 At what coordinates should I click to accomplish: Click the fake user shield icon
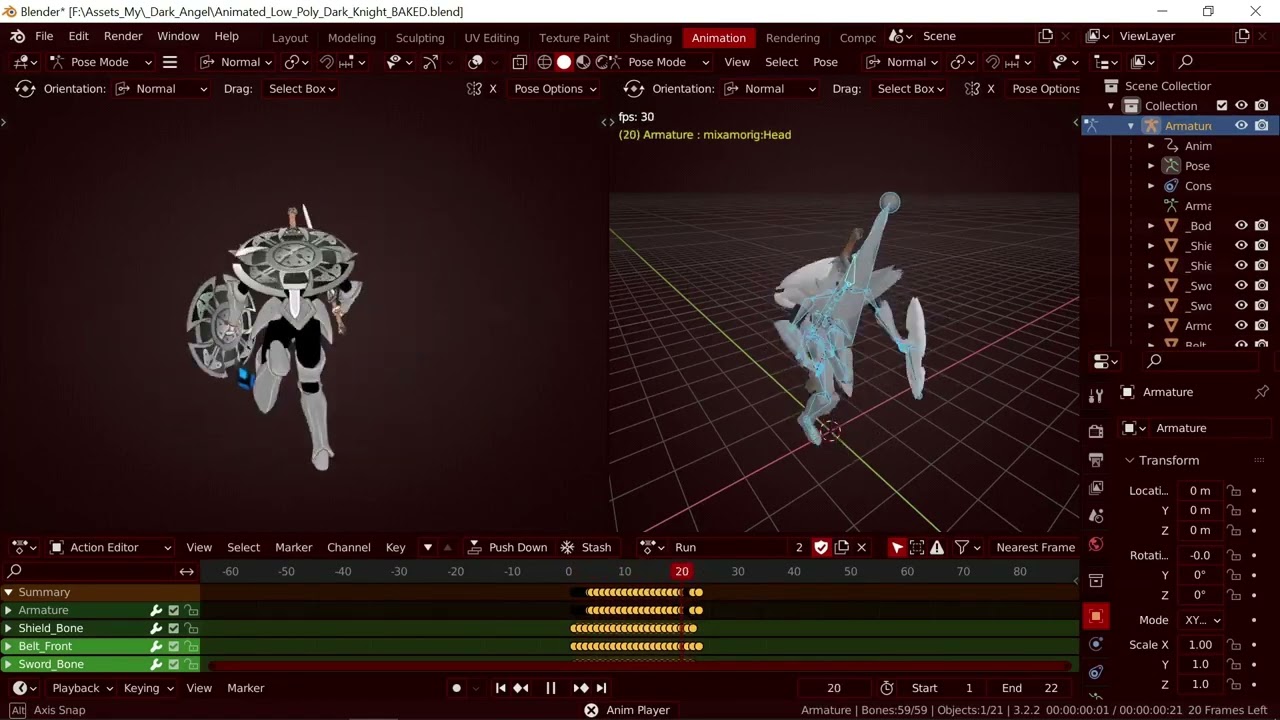click(821, 547)
